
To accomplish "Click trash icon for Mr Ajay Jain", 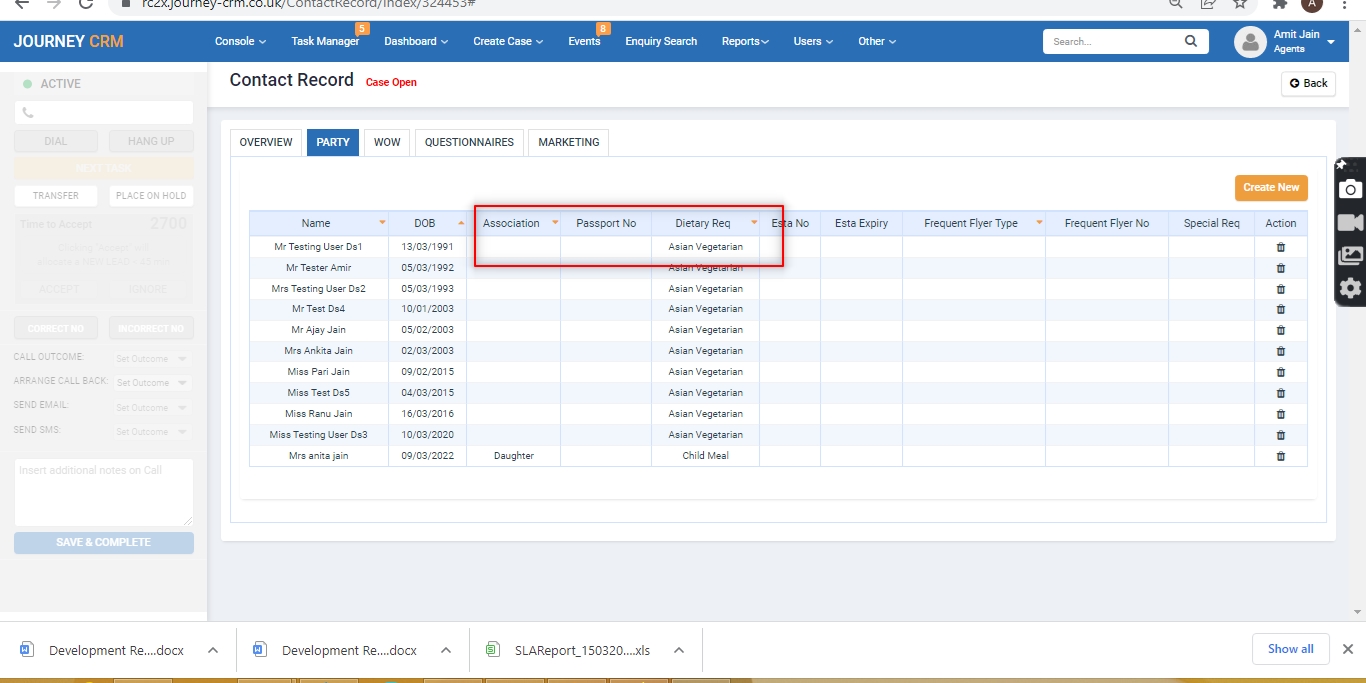I will tap(1280, 330).
